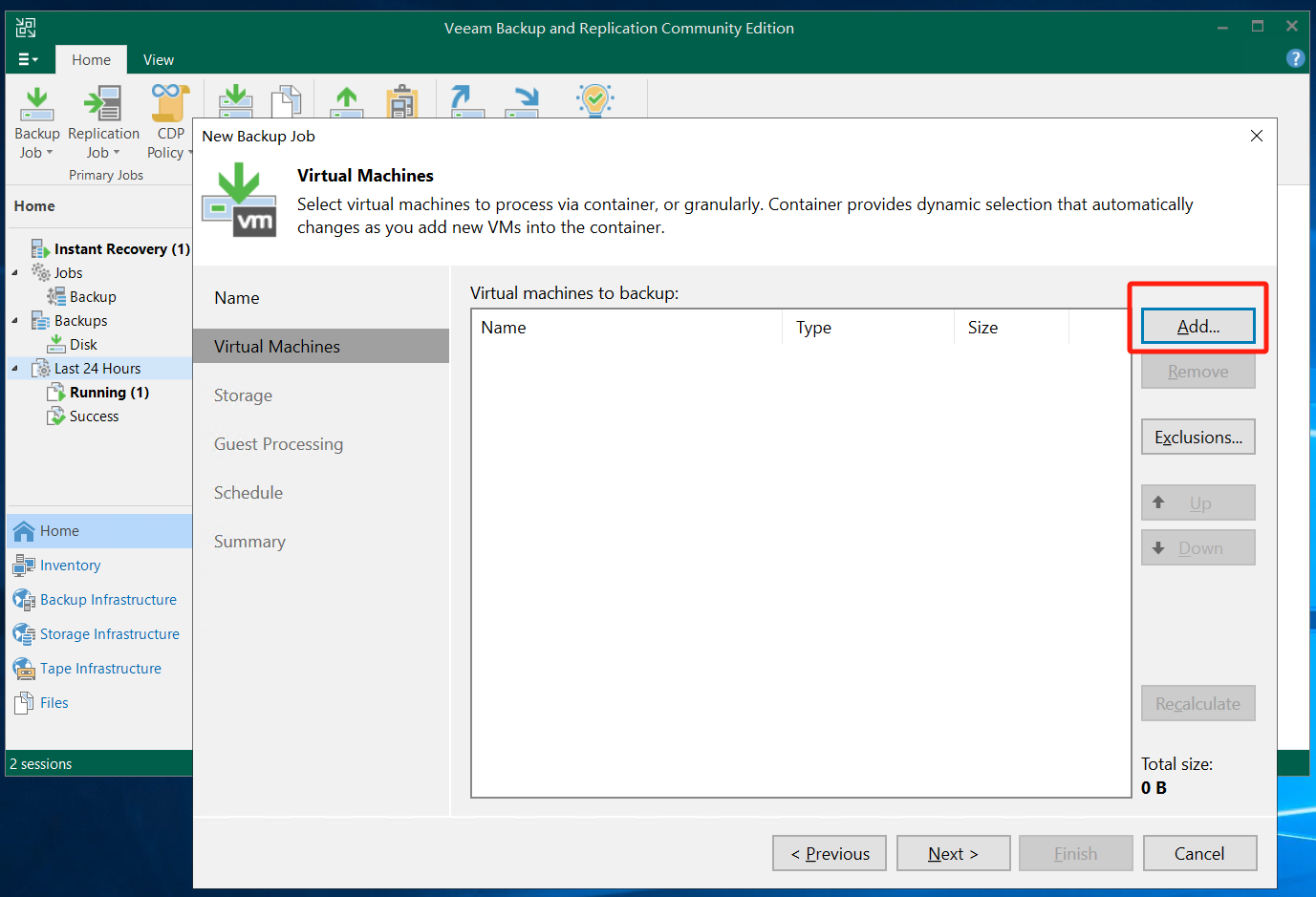Click the Storage Infrastructure icon
This screenshot has width=1316, height=897.
(24, 633)
